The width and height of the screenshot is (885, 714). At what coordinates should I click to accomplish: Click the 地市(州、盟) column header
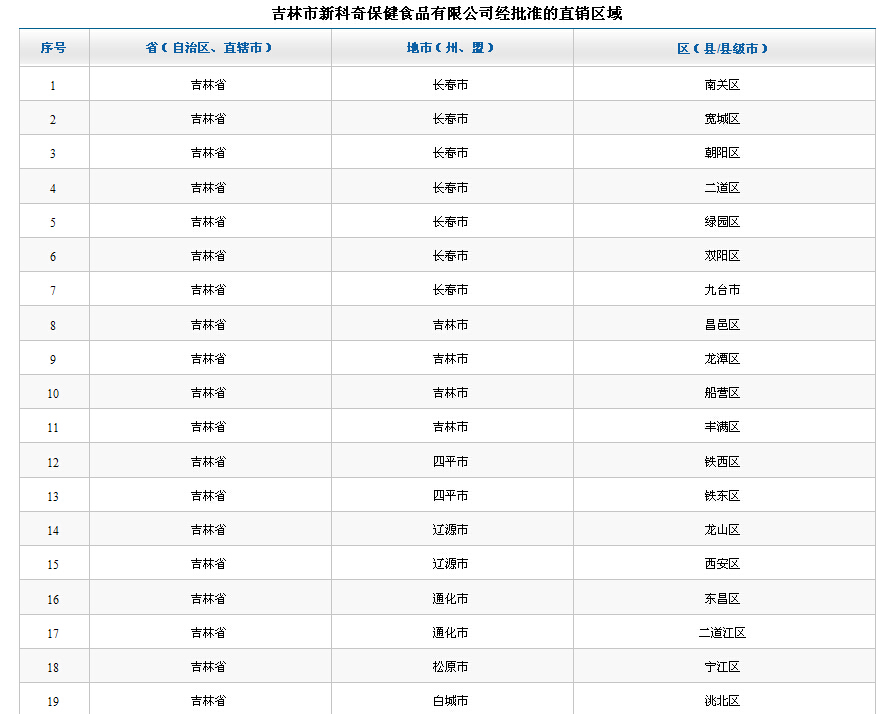451,48
